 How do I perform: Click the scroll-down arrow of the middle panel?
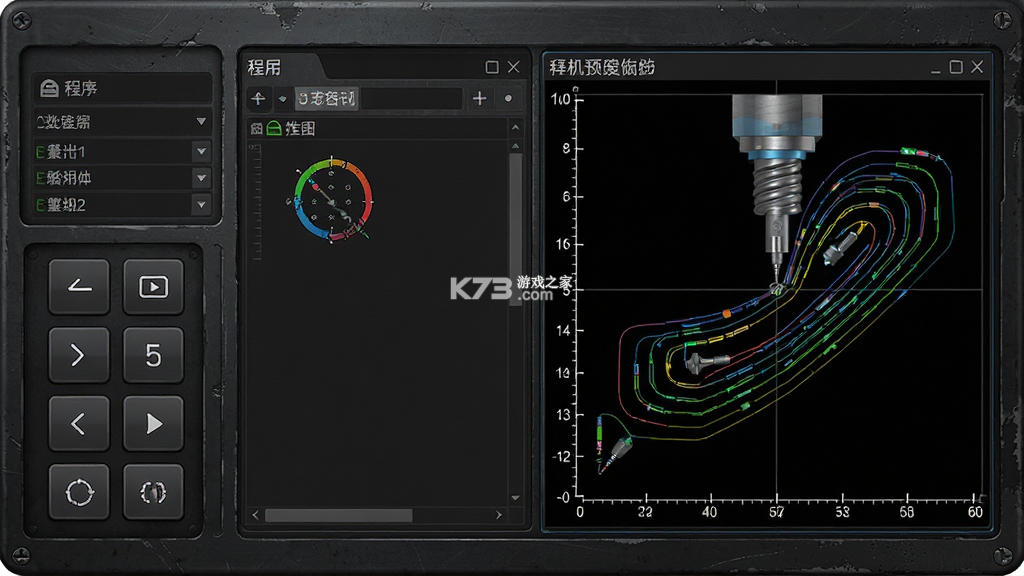515,498
